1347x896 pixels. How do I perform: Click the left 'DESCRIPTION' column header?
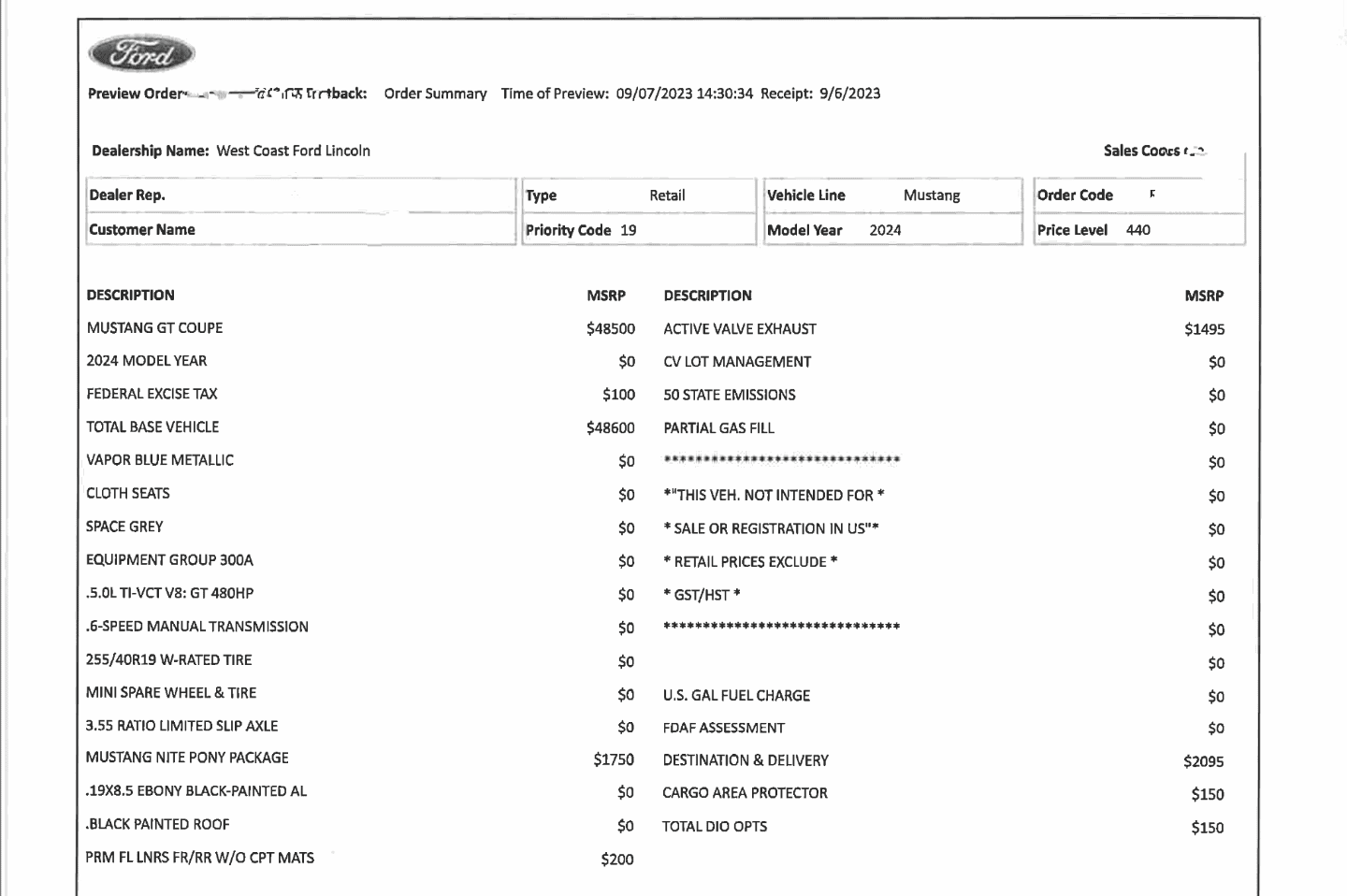pyautogui.click(x=130, y=295)
